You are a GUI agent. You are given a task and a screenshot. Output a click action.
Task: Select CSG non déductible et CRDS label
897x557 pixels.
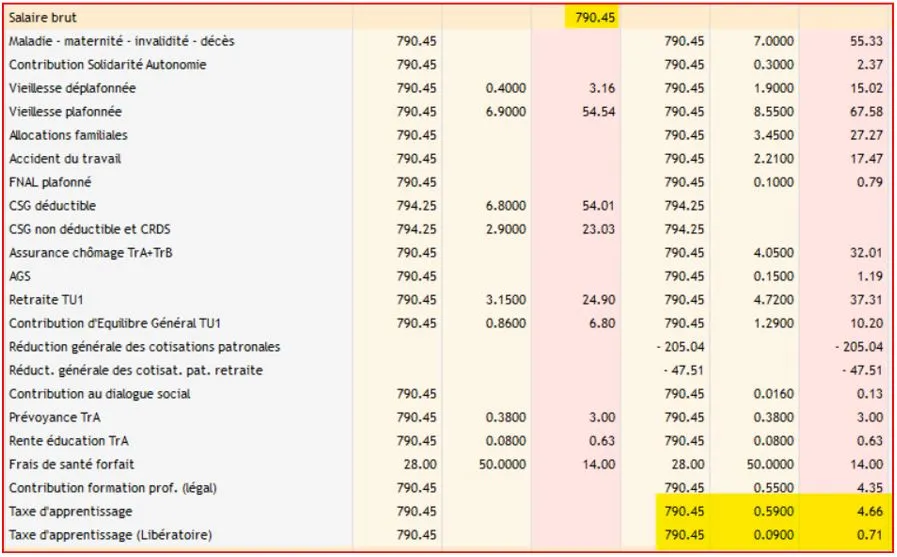[89, 229]
